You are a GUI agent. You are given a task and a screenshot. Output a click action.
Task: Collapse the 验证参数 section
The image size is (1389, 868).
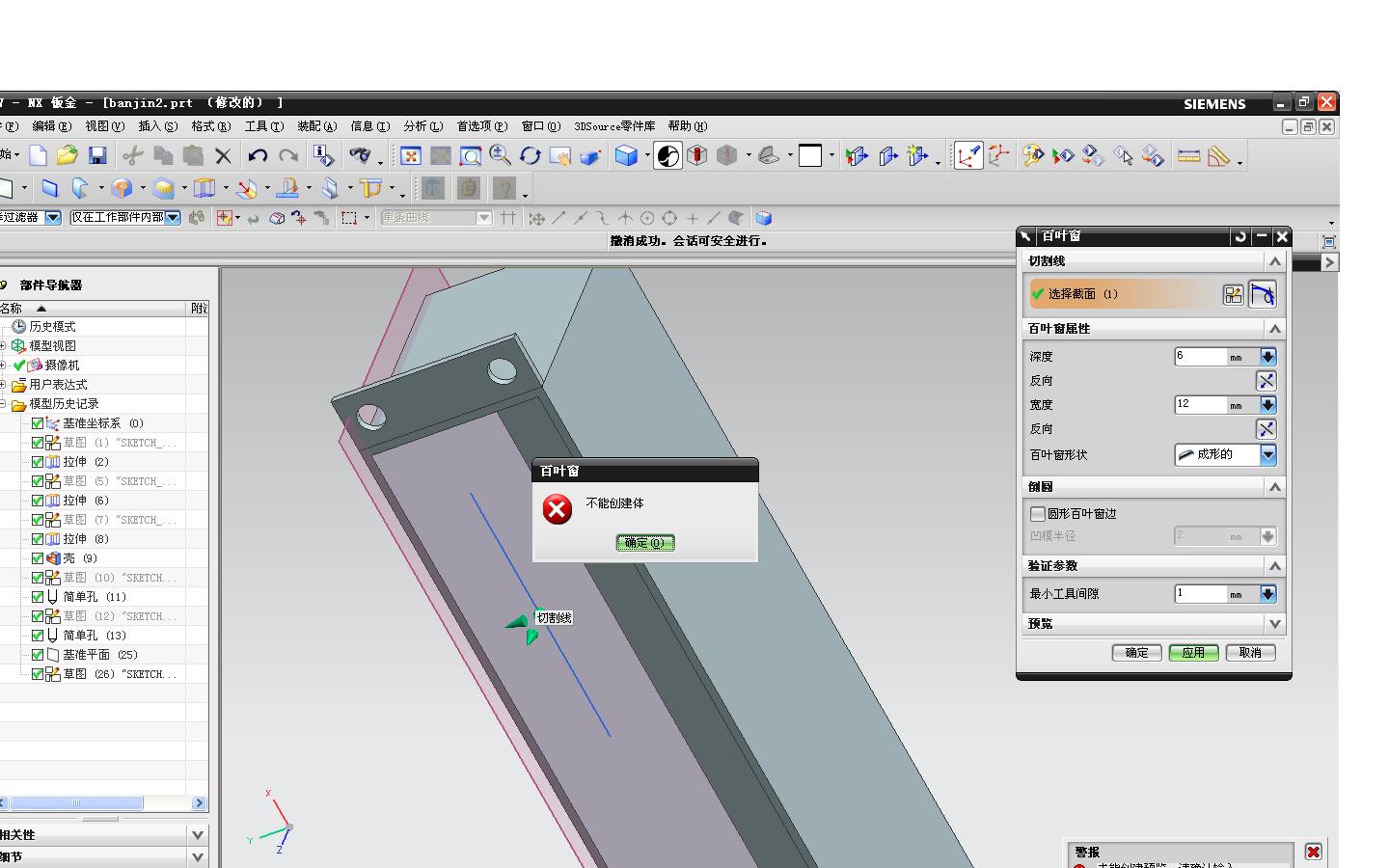[1275, 566]
